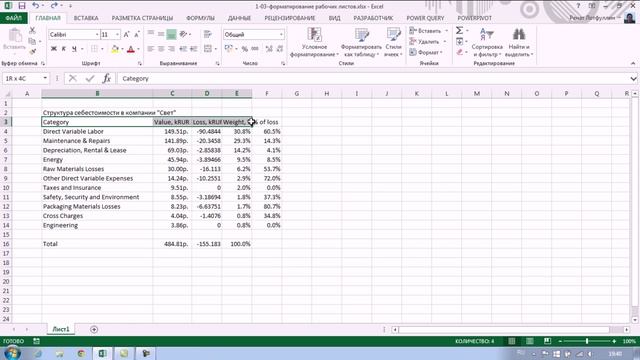Switch to the POWER QUERY tab
640x360 pixels.
tap(425, 18)
